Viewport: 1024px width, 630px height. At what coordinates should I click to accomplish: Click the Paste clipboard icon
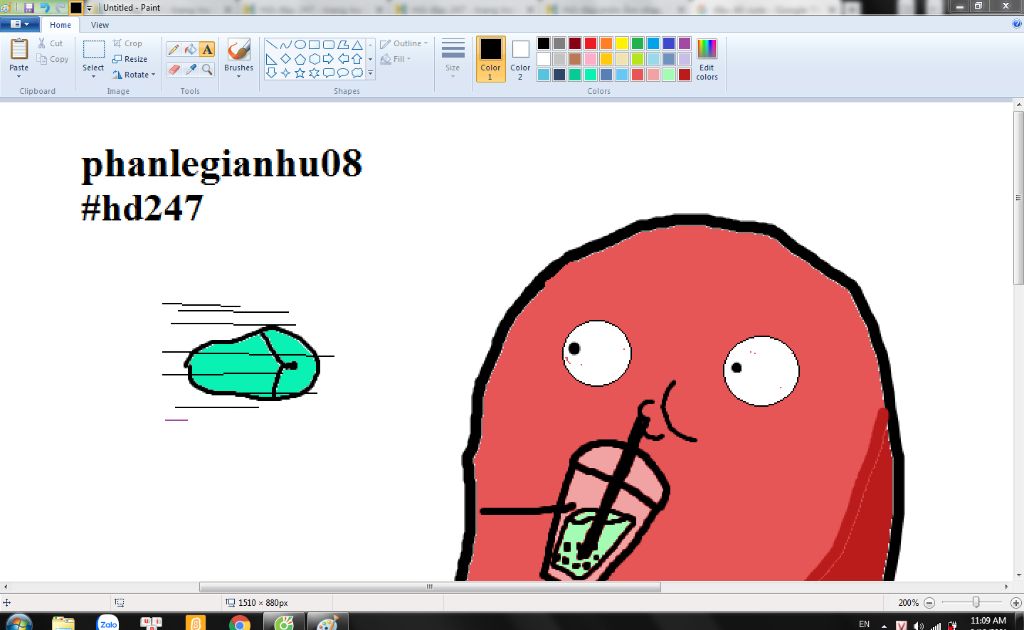pyautogui.click(x=19, y=50)
